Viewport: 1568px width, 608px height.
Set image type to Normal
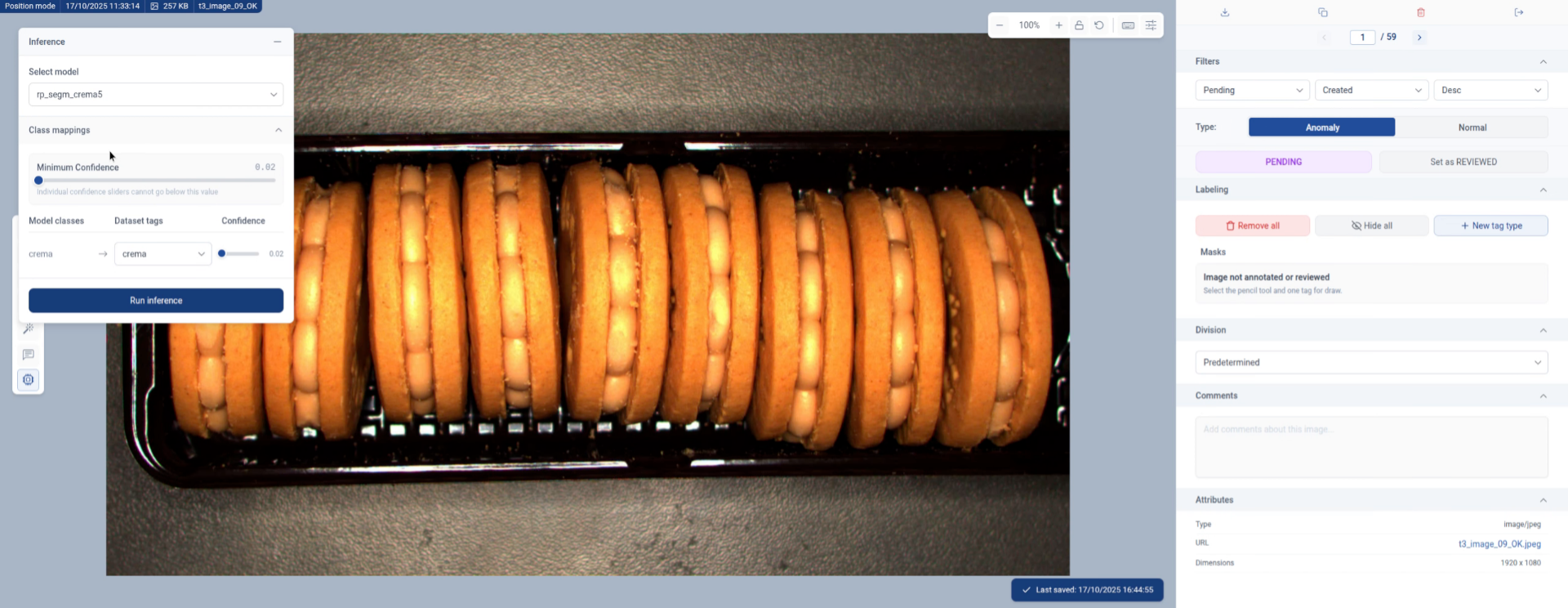pos(1472,127)
